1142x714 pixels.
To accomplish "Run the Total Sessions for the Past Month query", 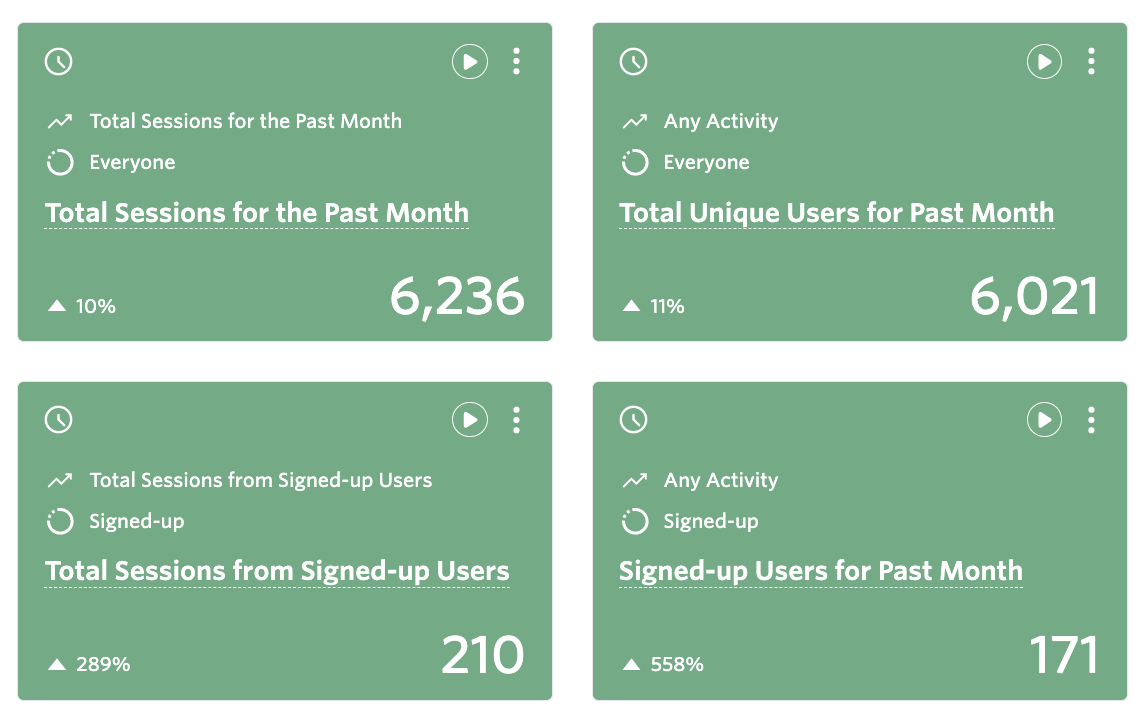I will pos(470,61).
